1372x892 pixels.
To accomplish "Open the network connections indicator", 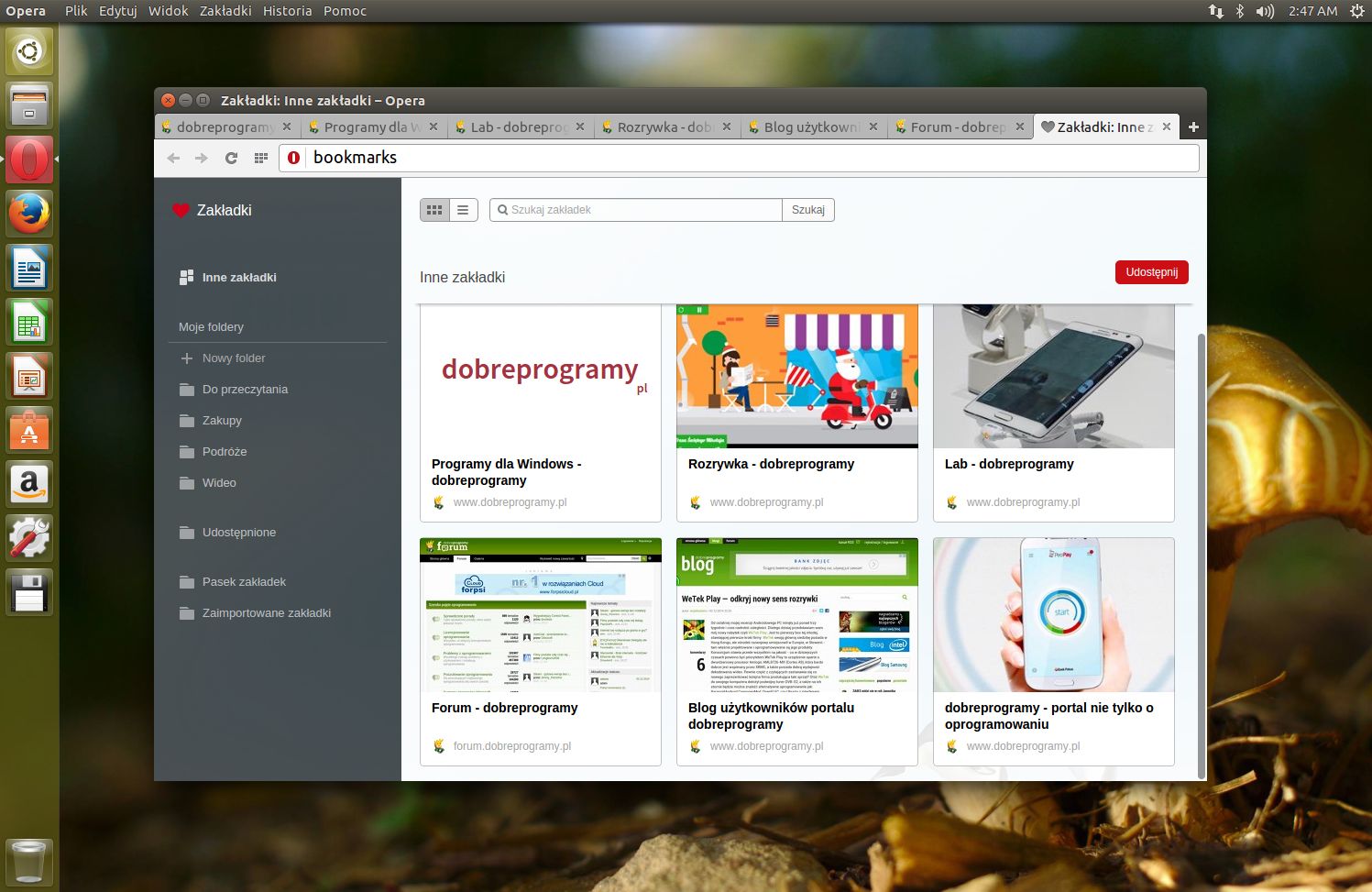I will pyautogui.click(x=1215, y=11).
